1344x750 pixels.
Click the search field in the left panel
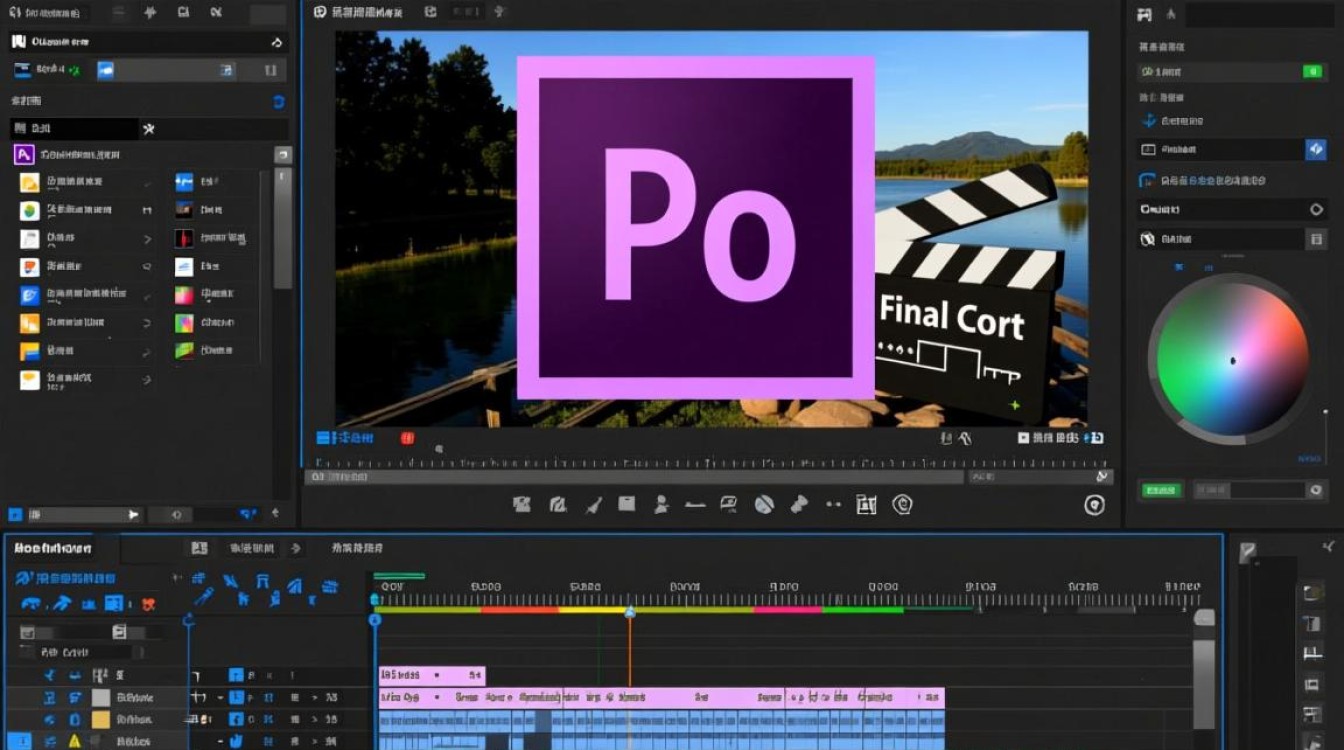pos(75,128)
